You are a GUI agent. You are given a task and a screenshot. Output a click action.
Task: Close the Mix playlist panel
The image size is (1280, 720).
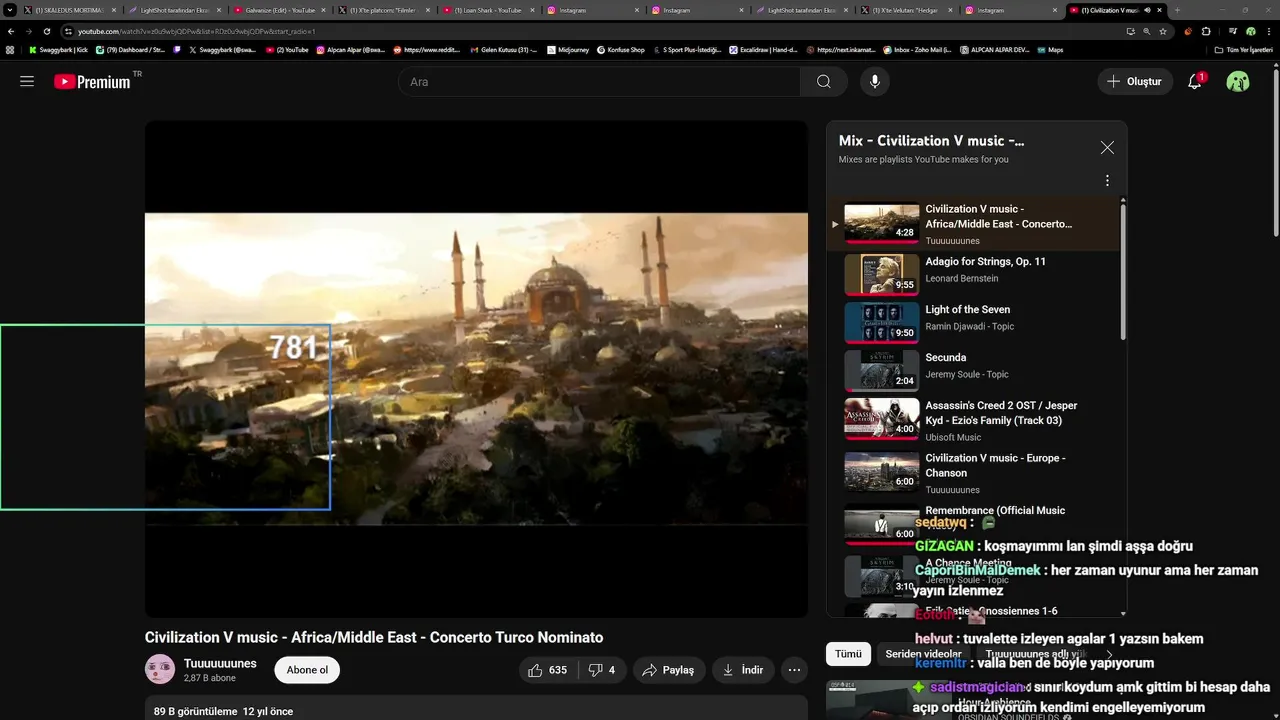click(1107, 147)
